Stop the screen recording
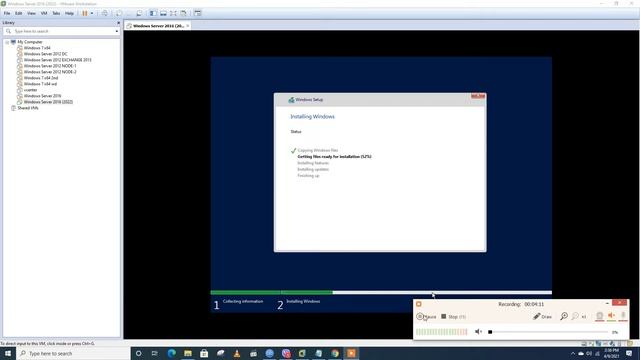The height and width of the screenshot is (360, 640). click(453, 316)
